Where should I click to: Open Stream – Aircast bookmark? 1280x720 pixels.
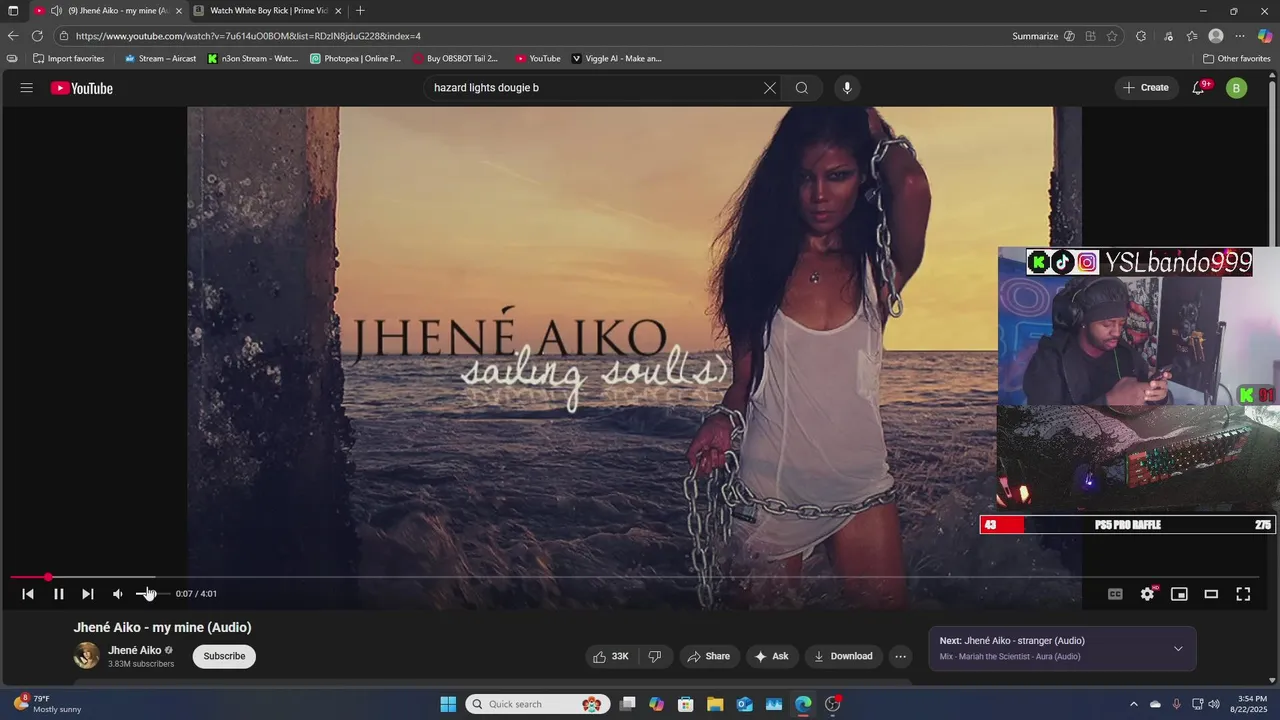[160, 59]
